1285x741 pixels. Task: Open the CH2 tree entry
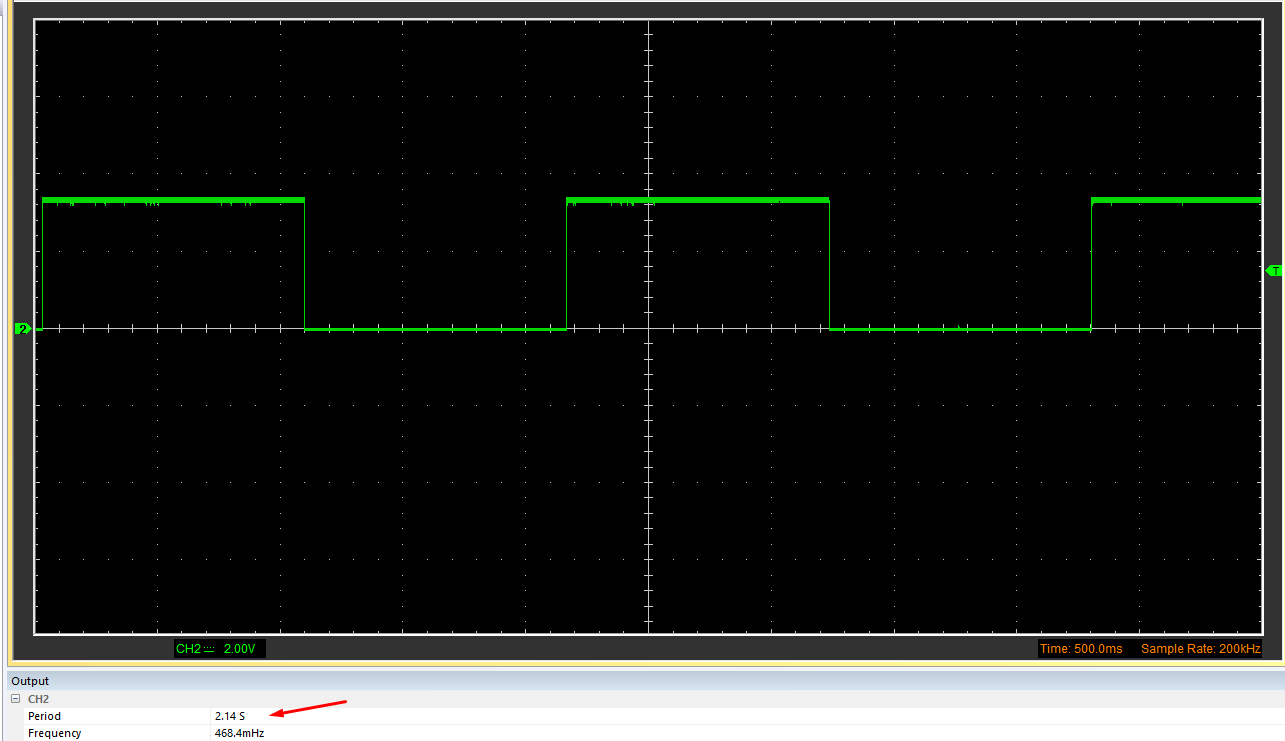[x=37, y=698]
